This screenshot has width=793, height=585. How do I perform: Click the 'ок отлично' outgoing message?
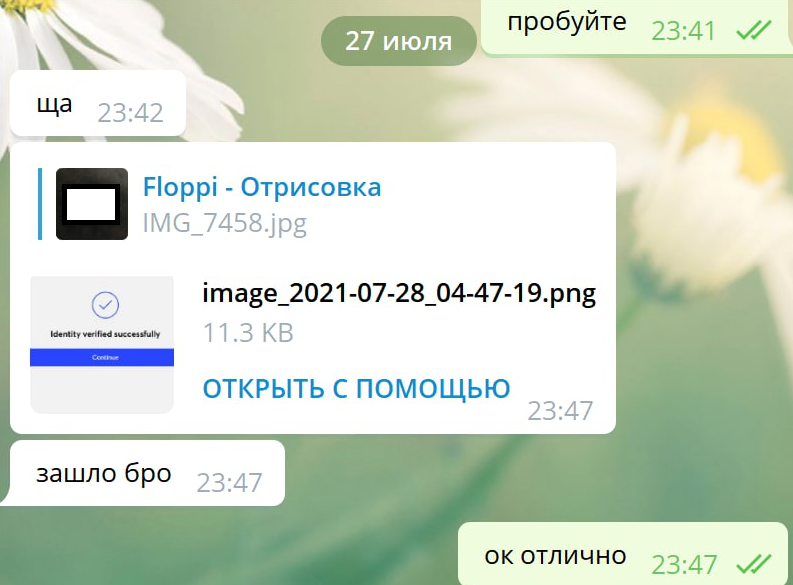coord(623,554)
